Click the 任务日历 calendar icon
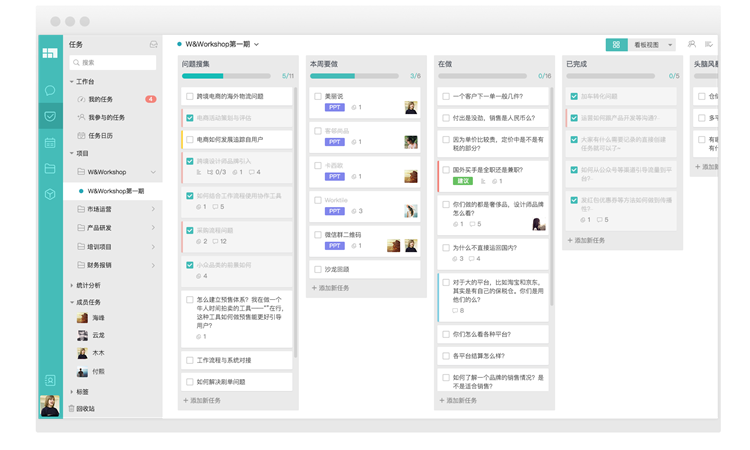This screenshot has width=750, height=450. tap(81, 136)
